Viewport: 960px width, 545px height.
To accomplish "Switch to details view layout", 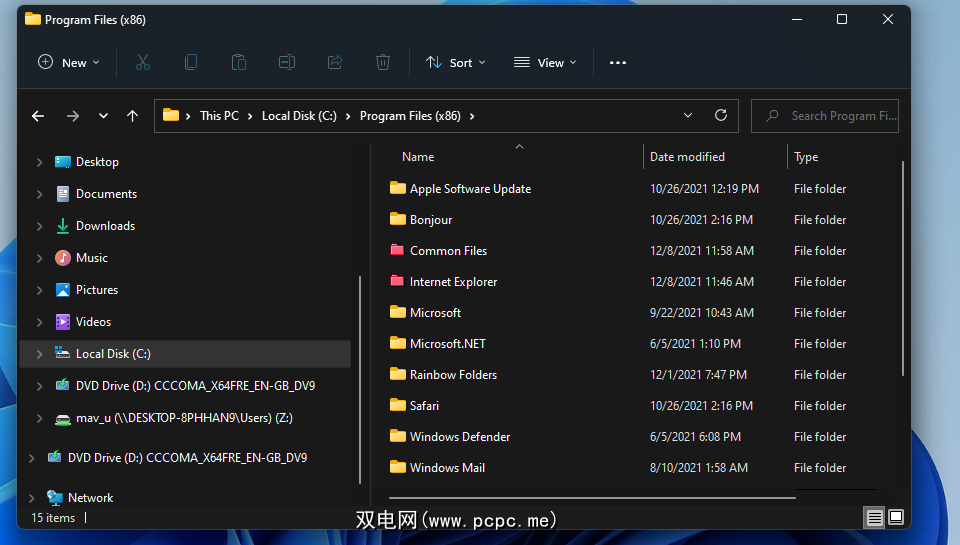I will tap(874, 517).
